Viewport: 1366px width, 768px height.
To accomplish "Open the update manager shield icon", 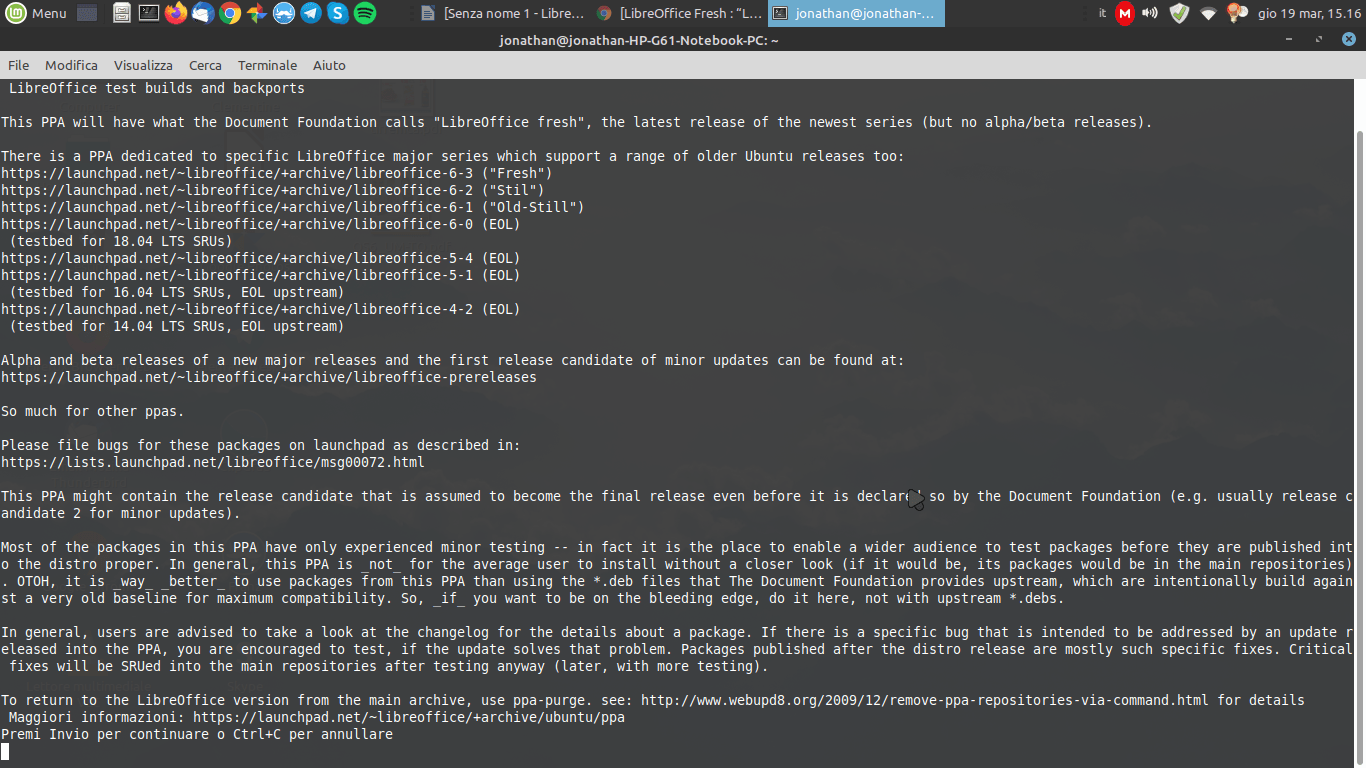I will (1180, 13).
